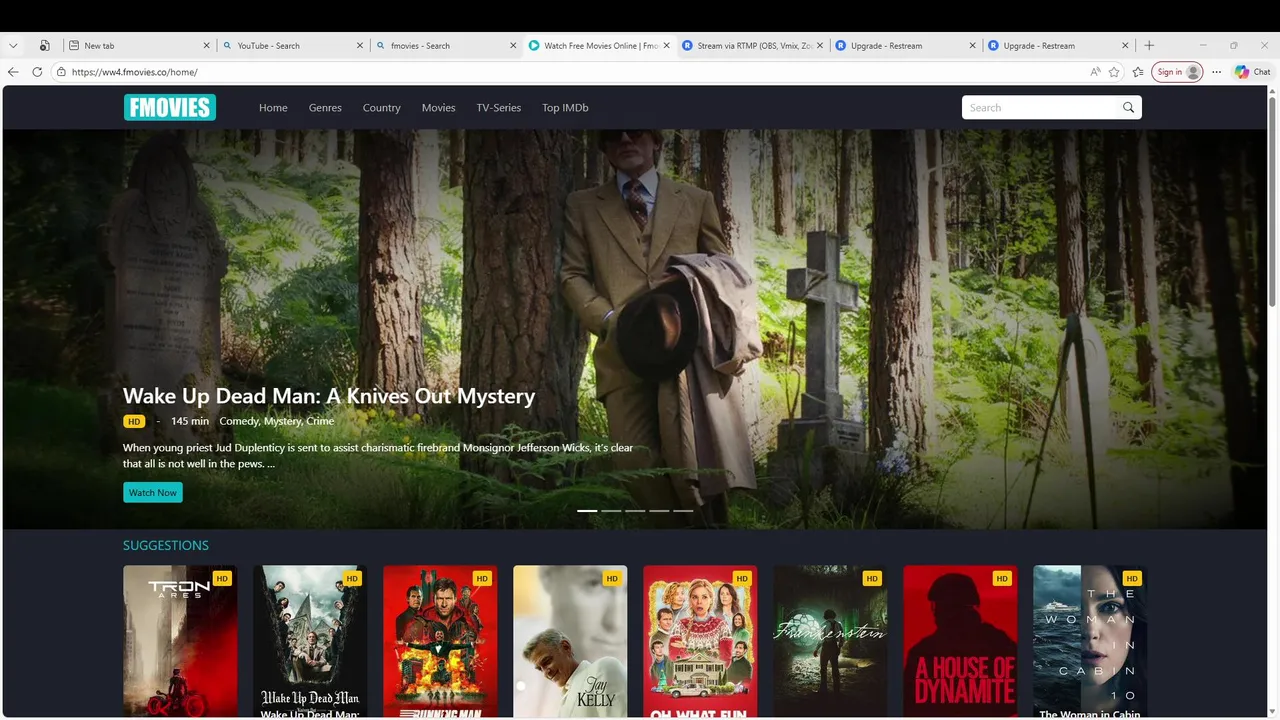1280x720 pixels.
Task: Open Wake Up Dead Man: A Knives Out Mystery title
Action: pyautogui.click(x=329, y=396)
